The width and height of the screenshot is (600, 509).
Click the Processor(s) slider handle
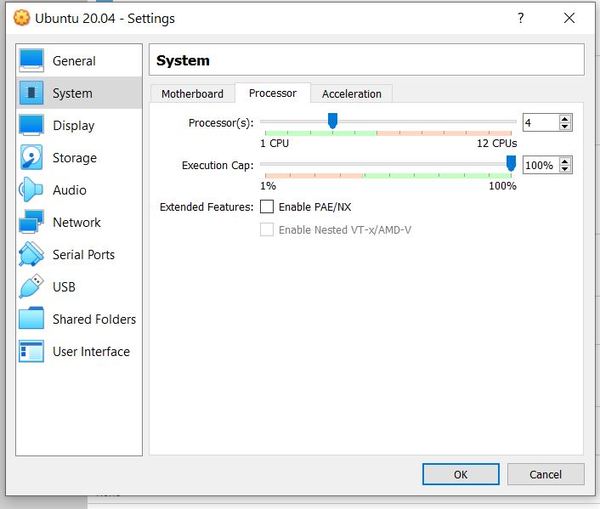coord(333,121)
